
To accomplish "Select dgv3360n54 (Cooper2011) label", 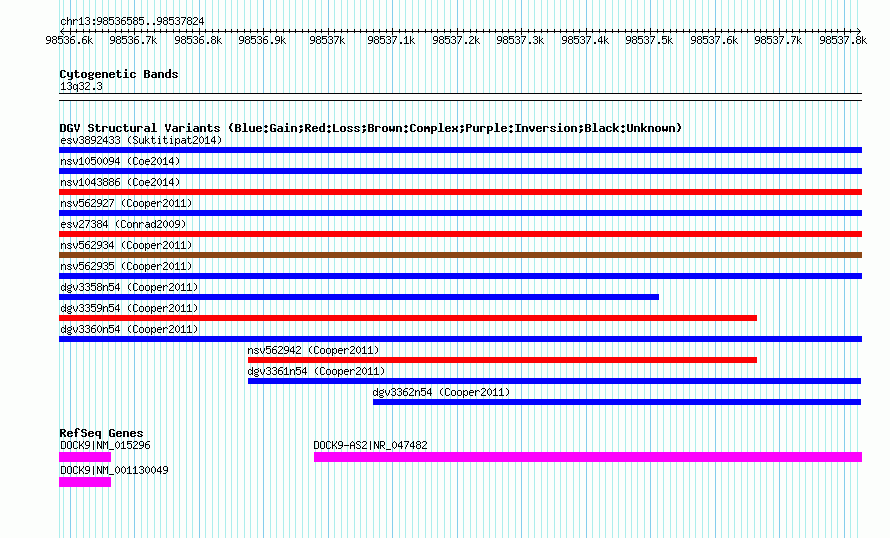I will click(129, 329).
